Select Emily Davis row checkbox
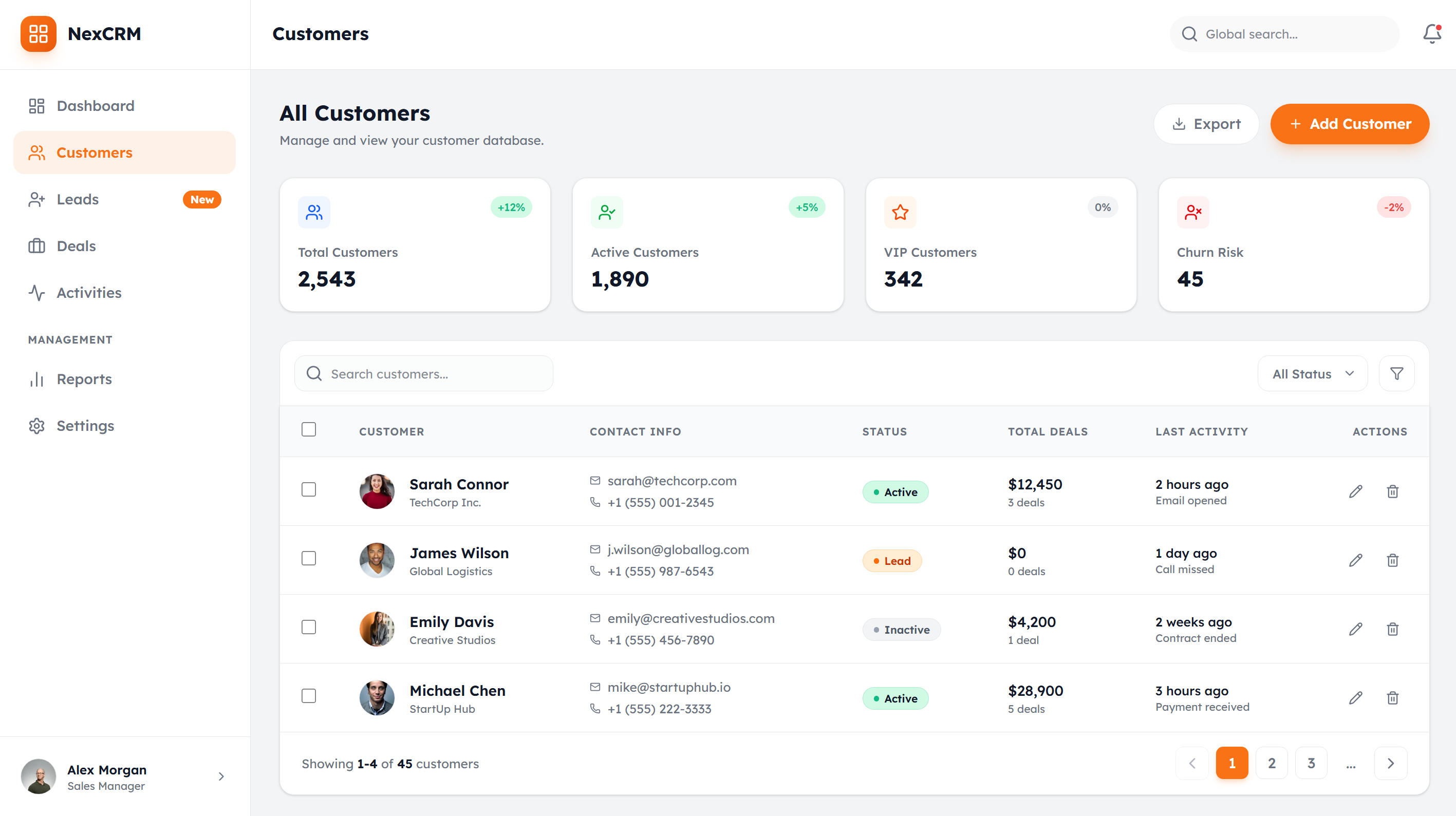Viewport: 1456px width, 816px height. coord(309,627)
